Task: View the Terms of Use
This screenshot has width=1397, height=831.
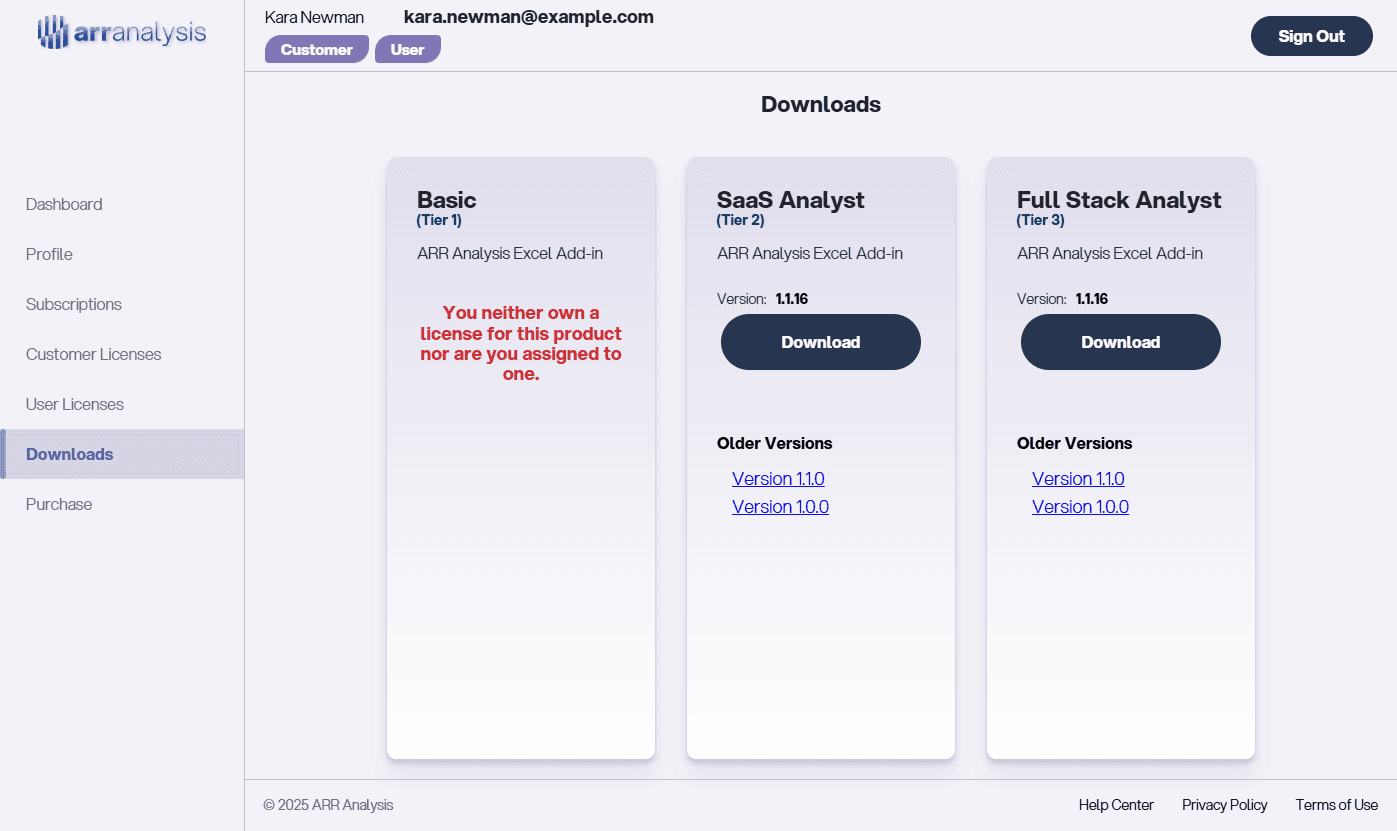Action: [1336, 804]
